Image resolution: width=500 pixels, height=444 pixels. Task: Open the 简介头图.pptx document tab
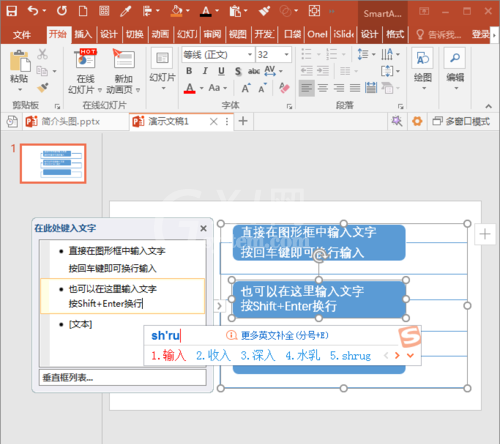(x=77, y=121)
